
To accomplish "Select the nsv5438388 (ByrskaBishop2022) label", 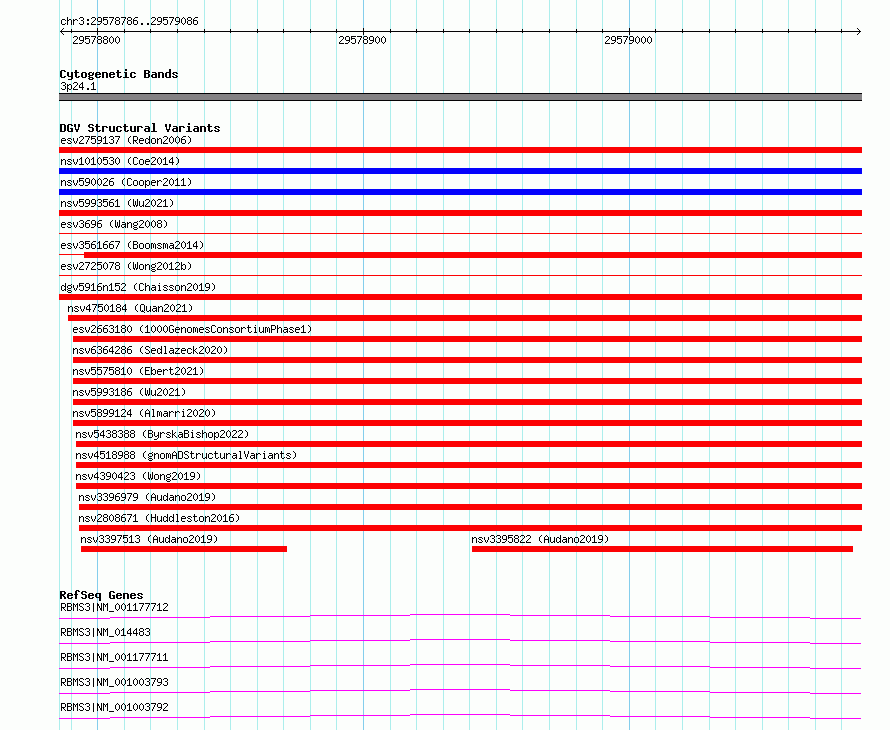I will [162, 434].
